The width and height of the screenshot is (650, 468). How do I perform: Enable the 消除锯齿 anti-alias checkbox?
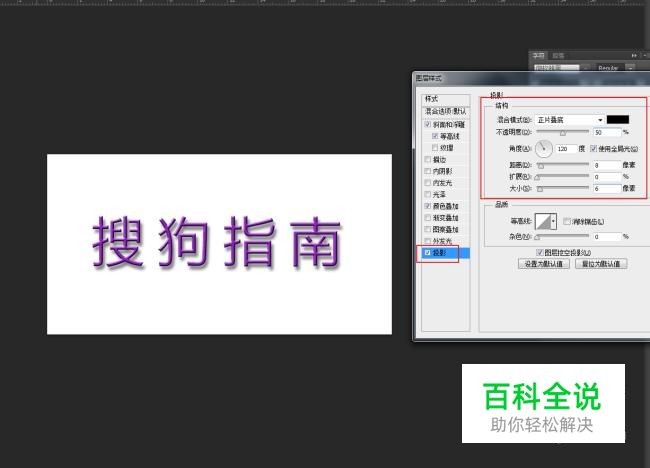point(567,221)
